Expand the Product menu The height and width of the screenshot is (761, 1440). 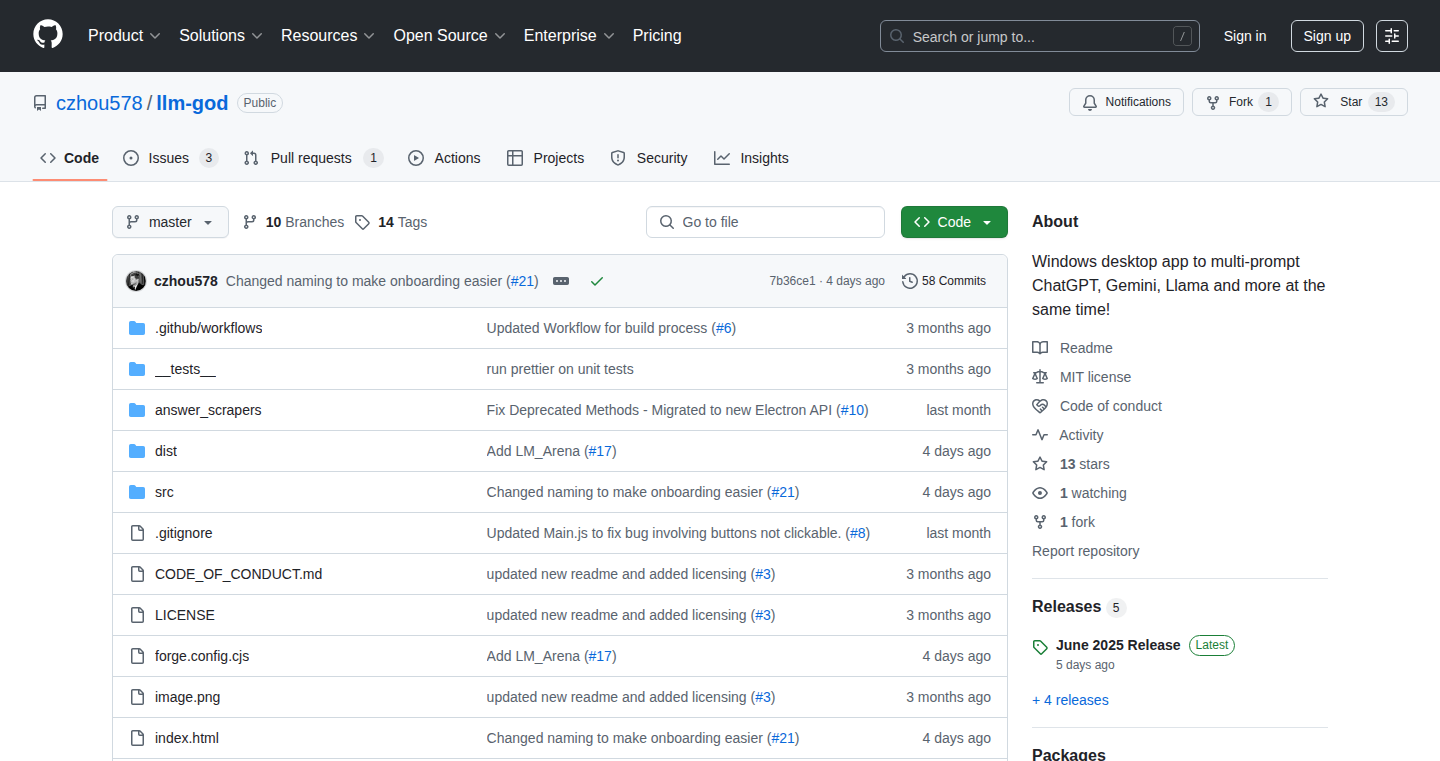coord(124,36)
